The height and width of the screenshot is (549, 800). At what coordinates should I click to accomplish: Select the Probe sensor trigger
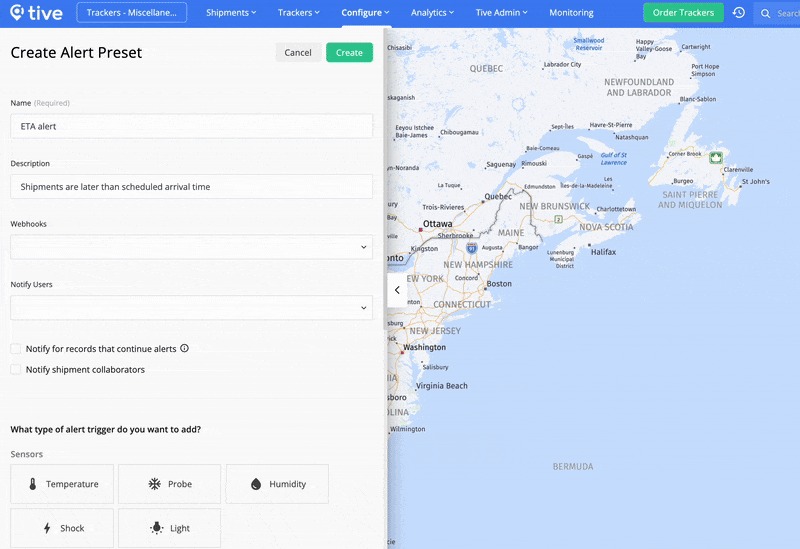170,484
